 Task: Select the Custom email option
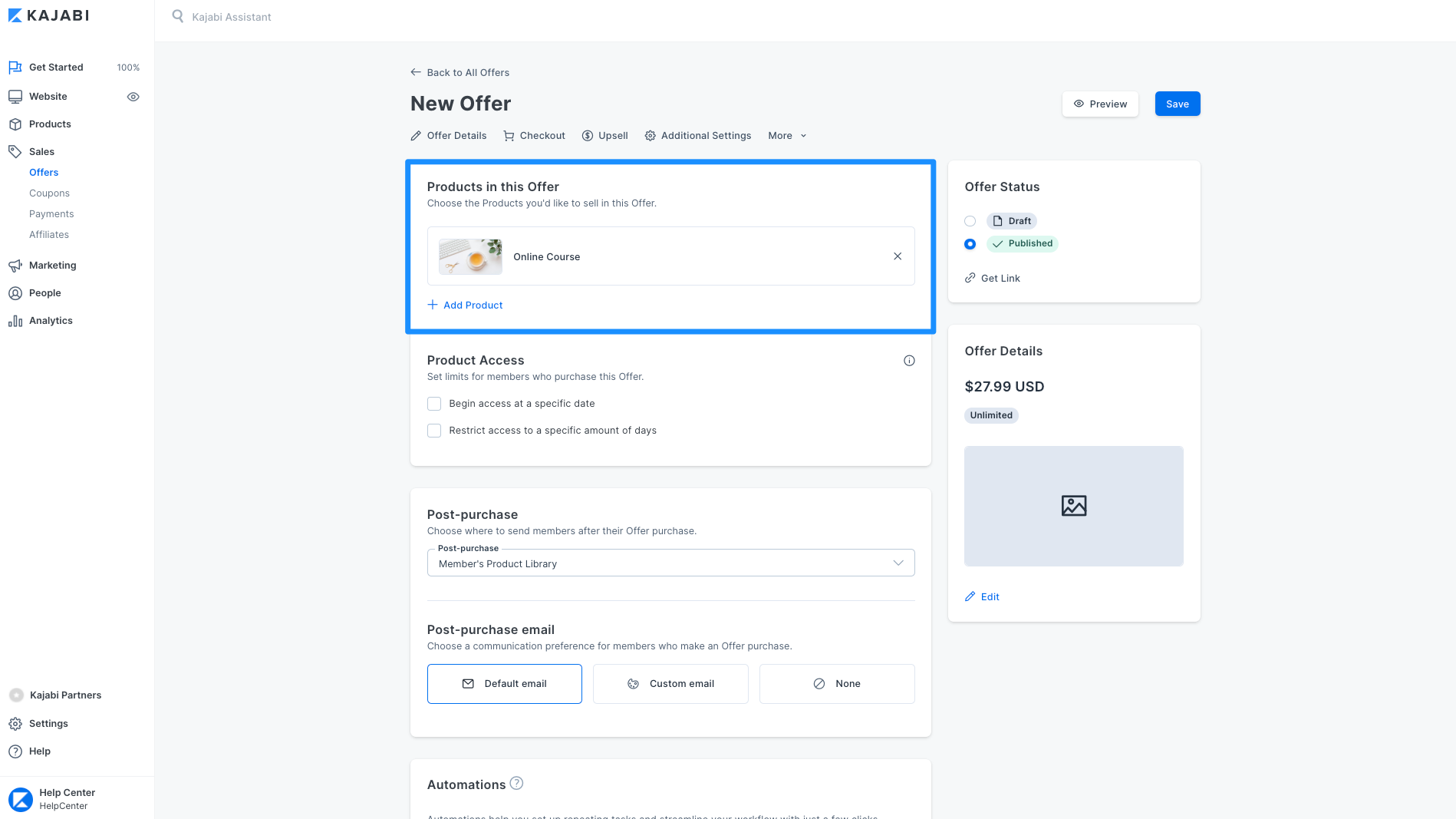[x=670, y=684]
